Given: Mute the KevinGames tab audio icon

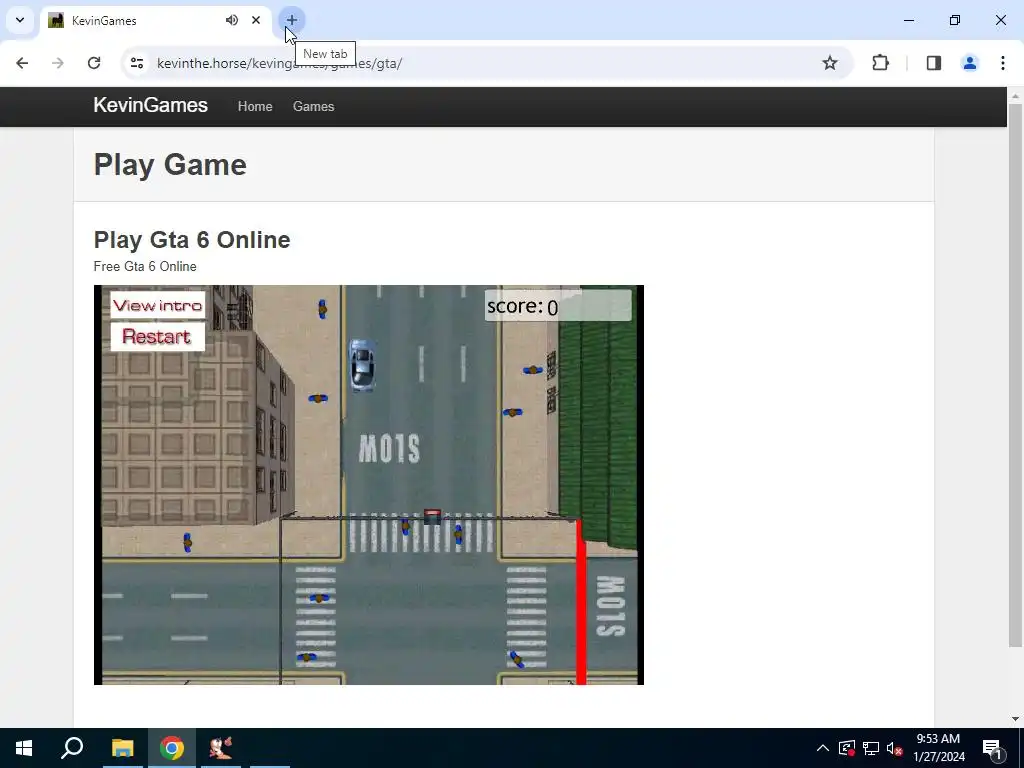Looking at the screenshot, I should point(232,20).
